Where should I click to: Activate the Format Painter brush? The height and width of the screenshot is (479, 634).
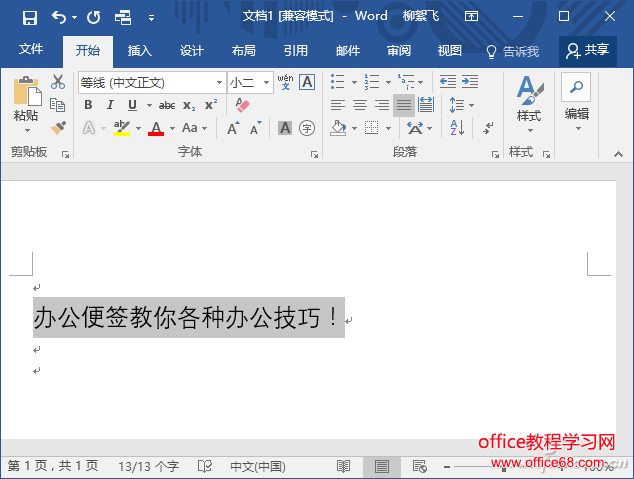(58, 128)
